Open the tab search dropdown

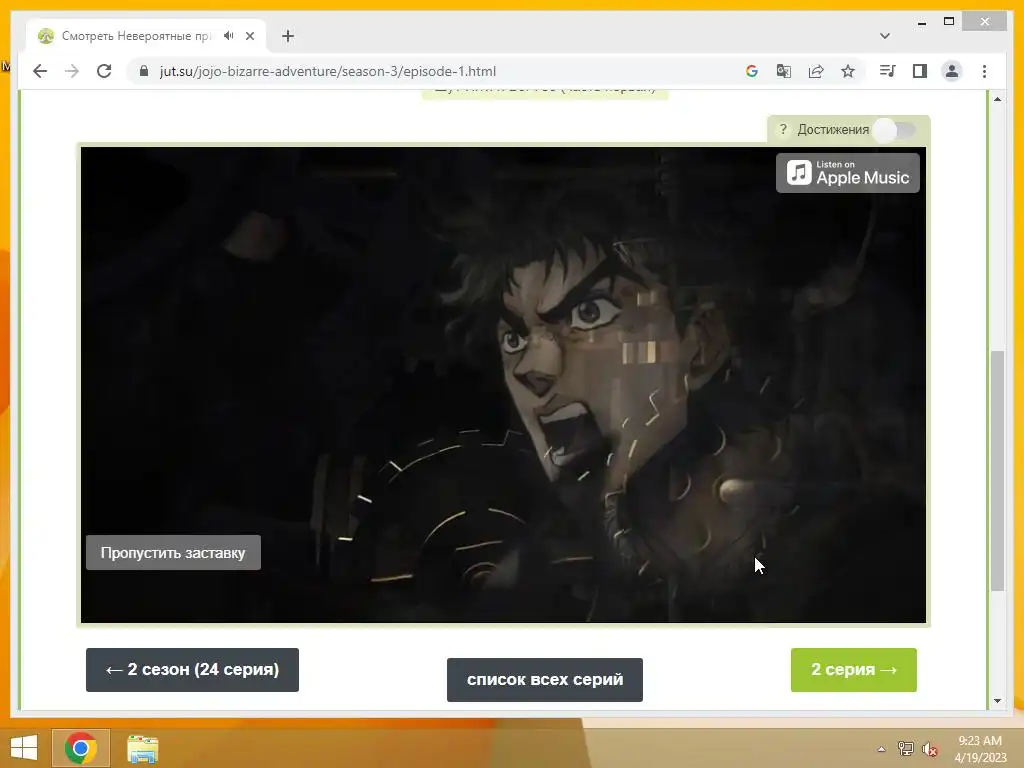point(885,36)
